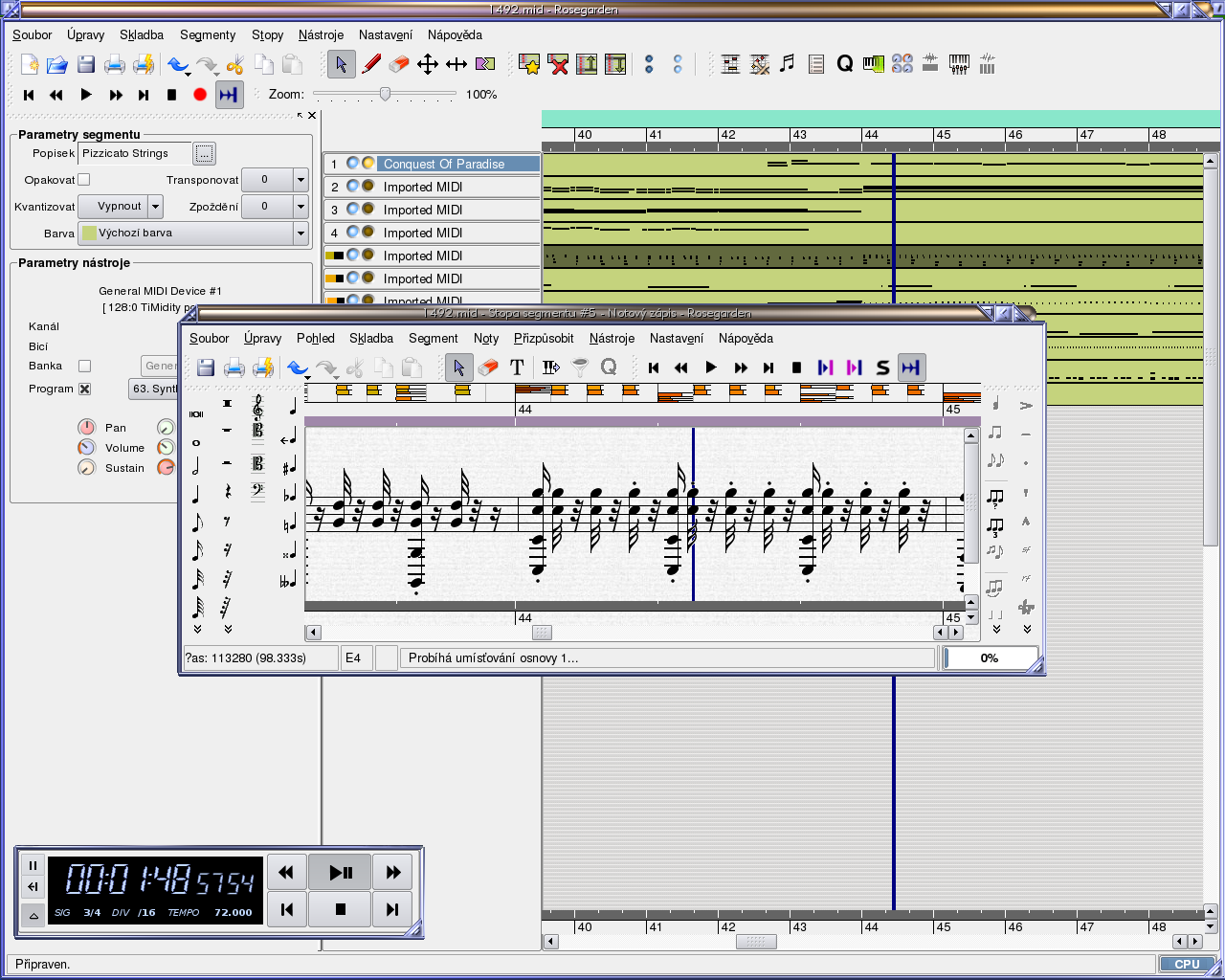Screen dimensions: 1225x980
Task: Select the horizontal resize tool
Action: (457, 64)
